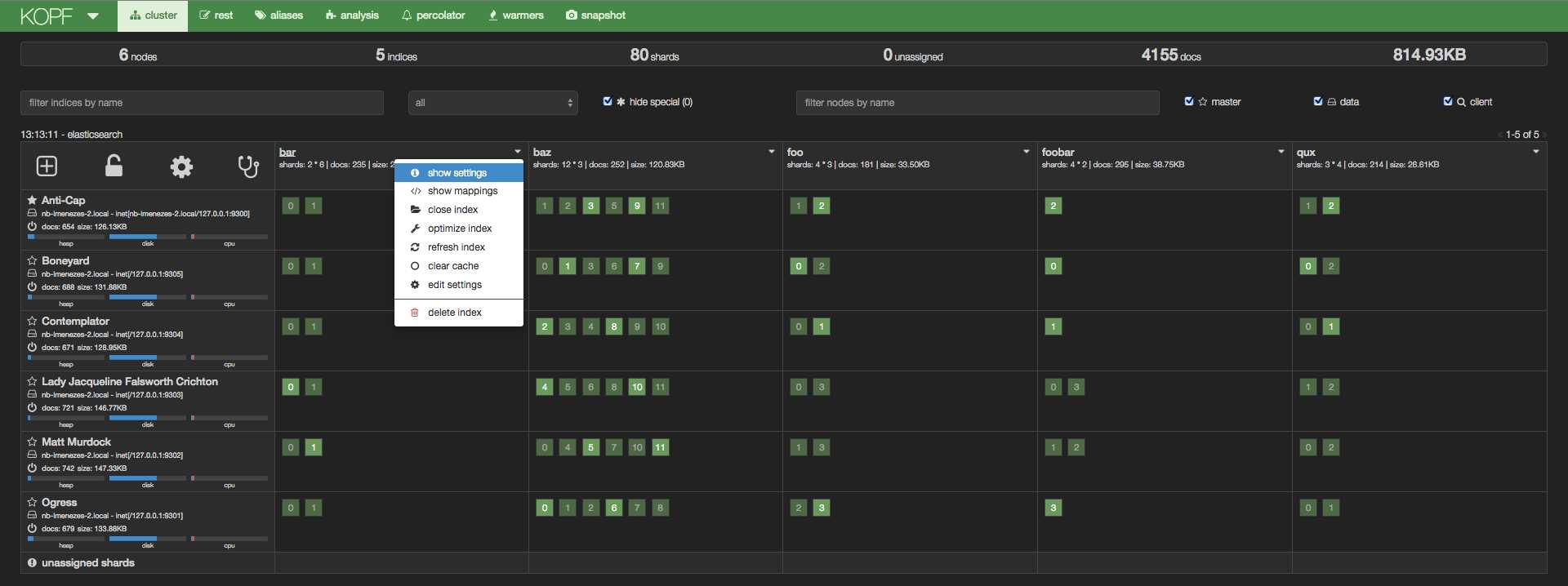Click the master star on Anti-Cap node
Image resolution: width=1568 pixels, height=586 pixels.
coord(32,200)
